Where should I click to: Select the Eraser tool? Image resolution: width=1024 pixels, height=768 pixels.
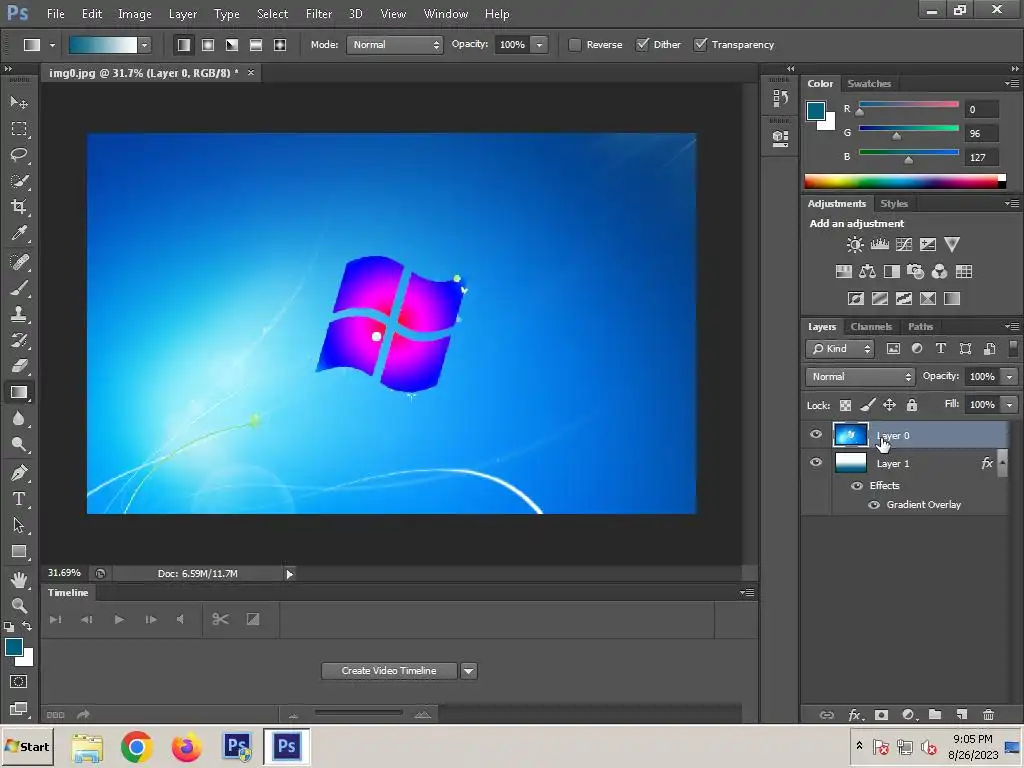pyautogui.click(x=19, y=366)
